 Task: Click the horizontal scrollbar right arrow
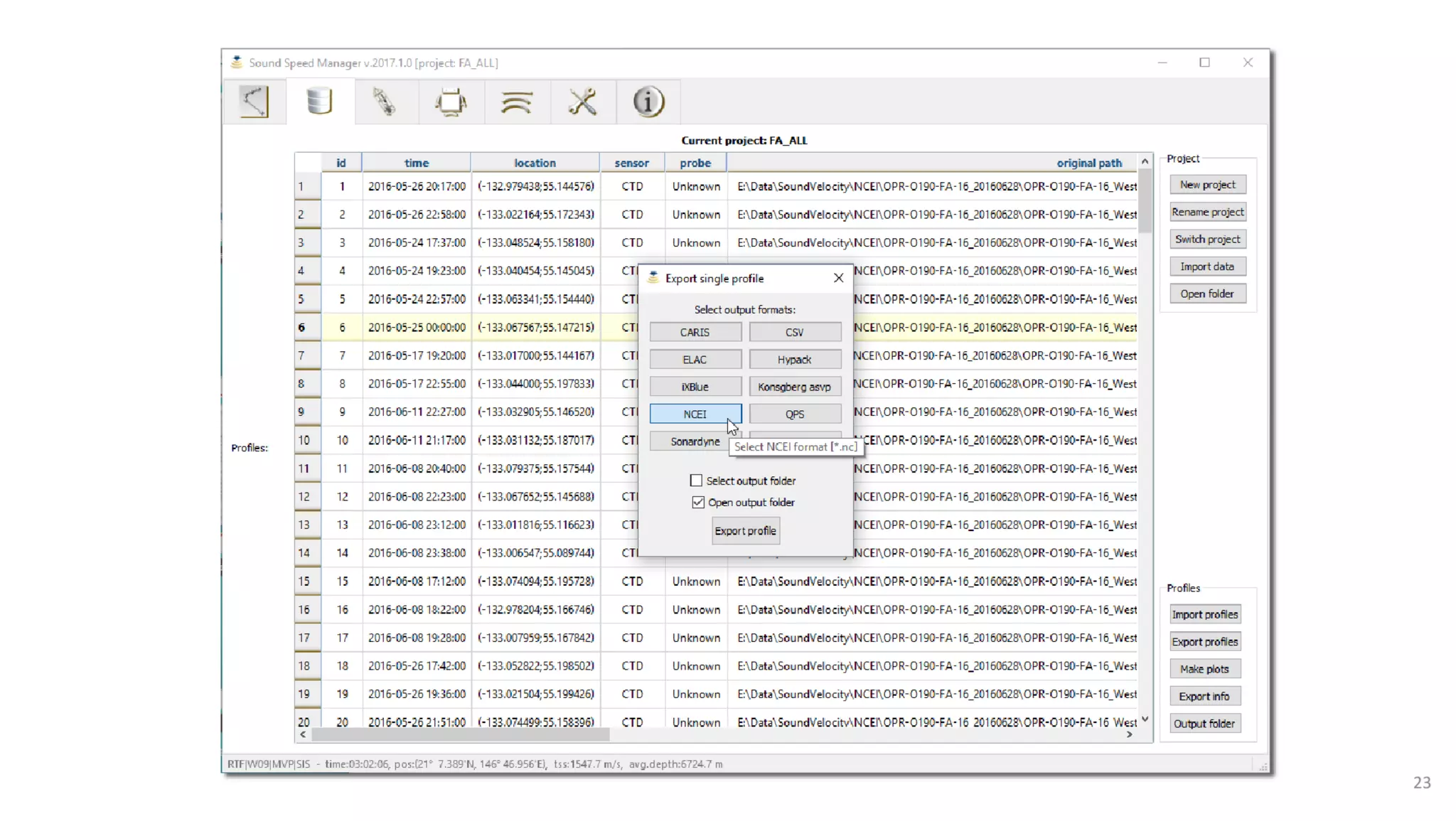[1130, 734]
